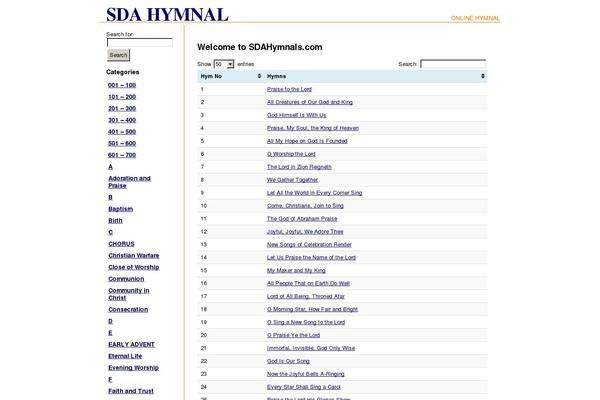The image size is (600, 400).
Task: Sort table by Hymns column arrows
Action: pyautogui.click(x=483, y=76)
